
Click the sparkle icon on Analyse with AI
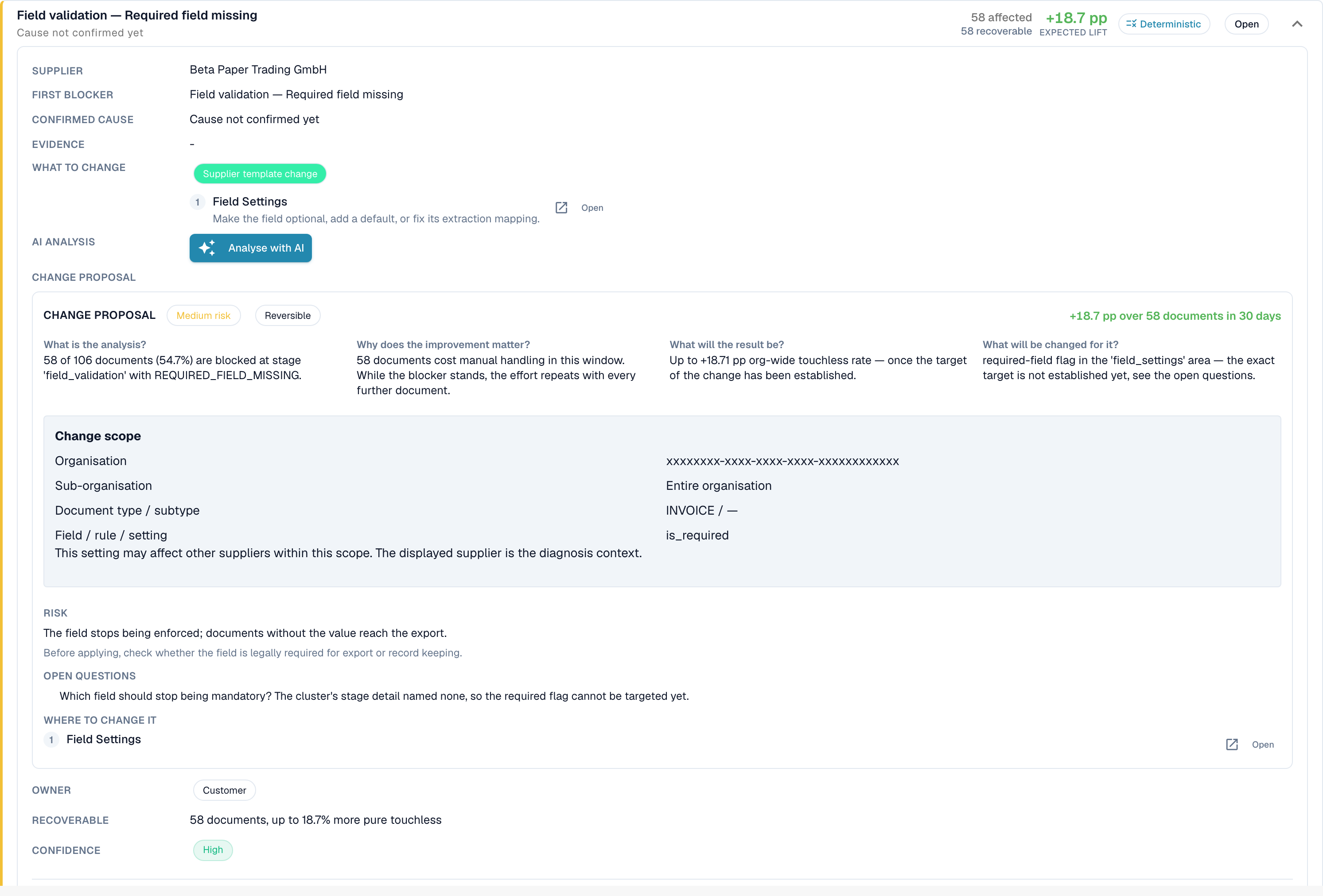pyautogui.click(x=207, y=248)
